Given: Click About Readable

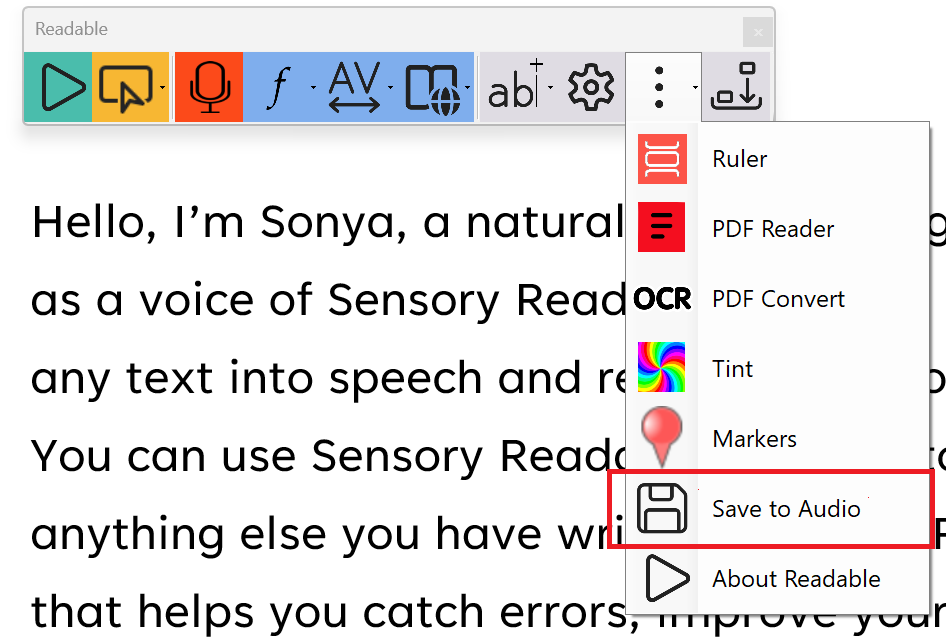Looking at the screenshot, I should 795,578.
